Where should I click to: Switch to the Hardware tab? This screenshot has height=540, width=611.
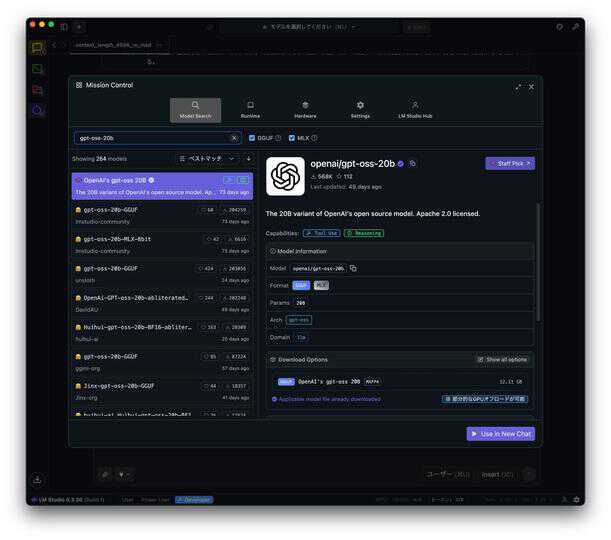305,109
